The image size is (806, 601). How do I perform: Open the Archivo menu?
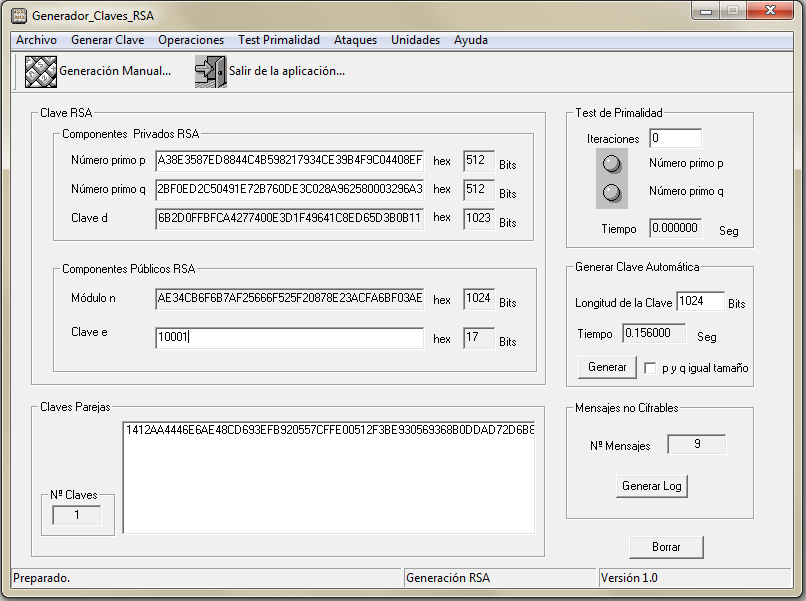coord(36,40)
